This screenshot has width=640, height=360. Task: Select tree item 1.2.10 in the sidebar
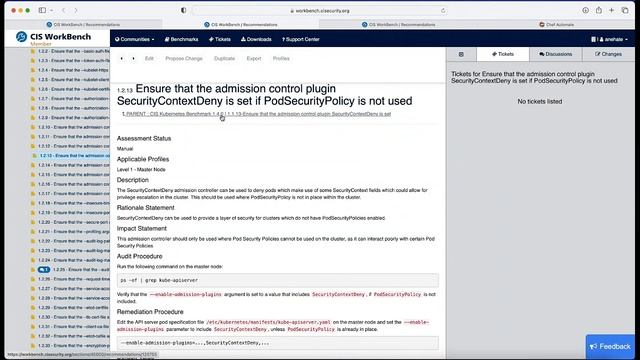point(74,127)
